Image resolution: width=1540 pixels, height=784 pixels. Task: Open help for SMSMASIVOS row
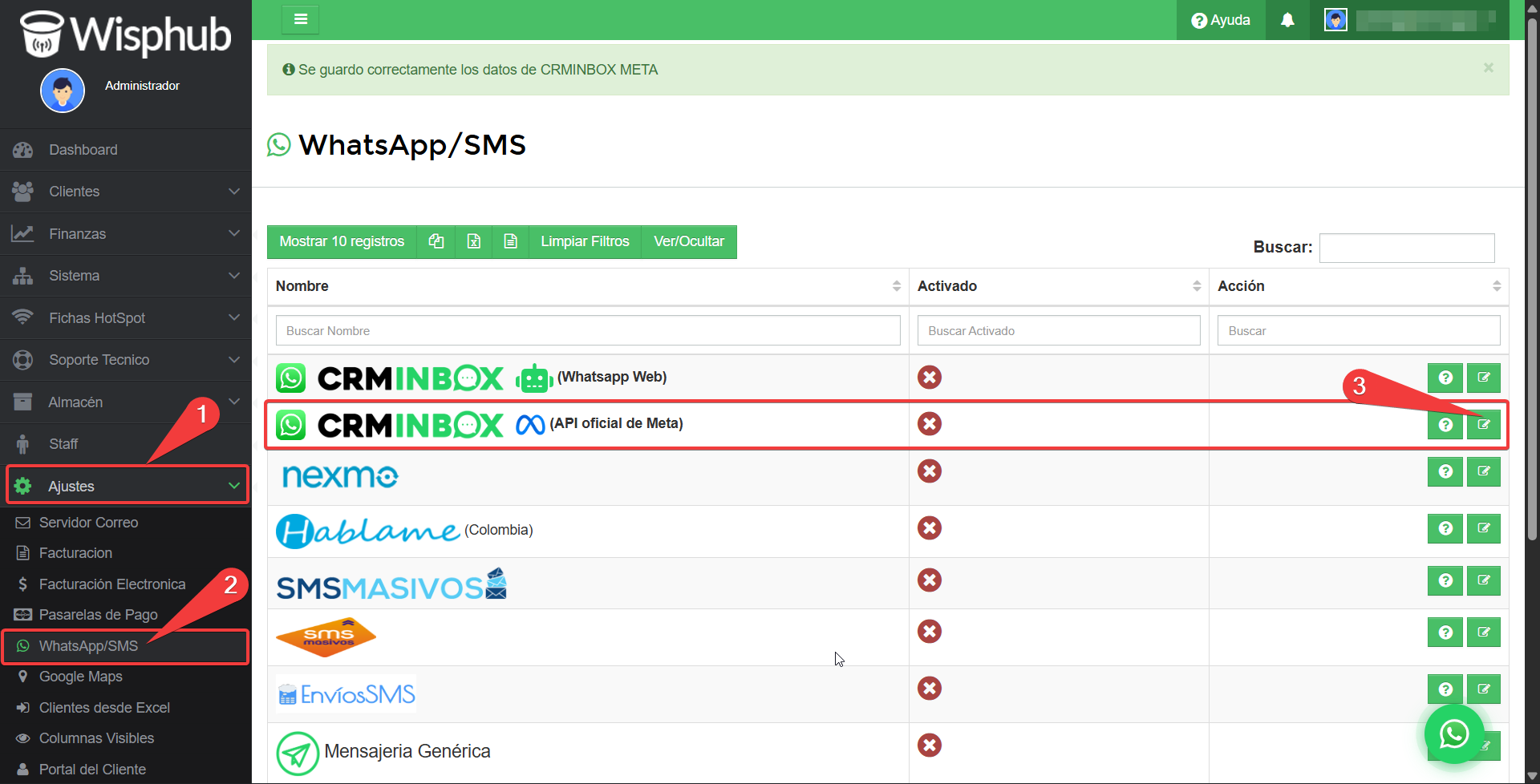click(1445, 580)
